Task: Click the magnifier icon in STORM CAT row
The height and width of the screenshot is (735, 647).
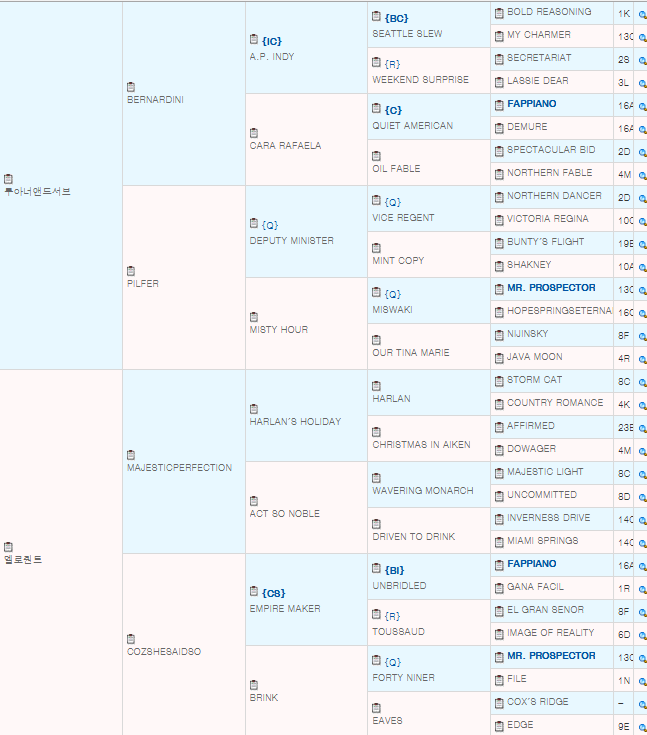Action: tap(642, 382)
